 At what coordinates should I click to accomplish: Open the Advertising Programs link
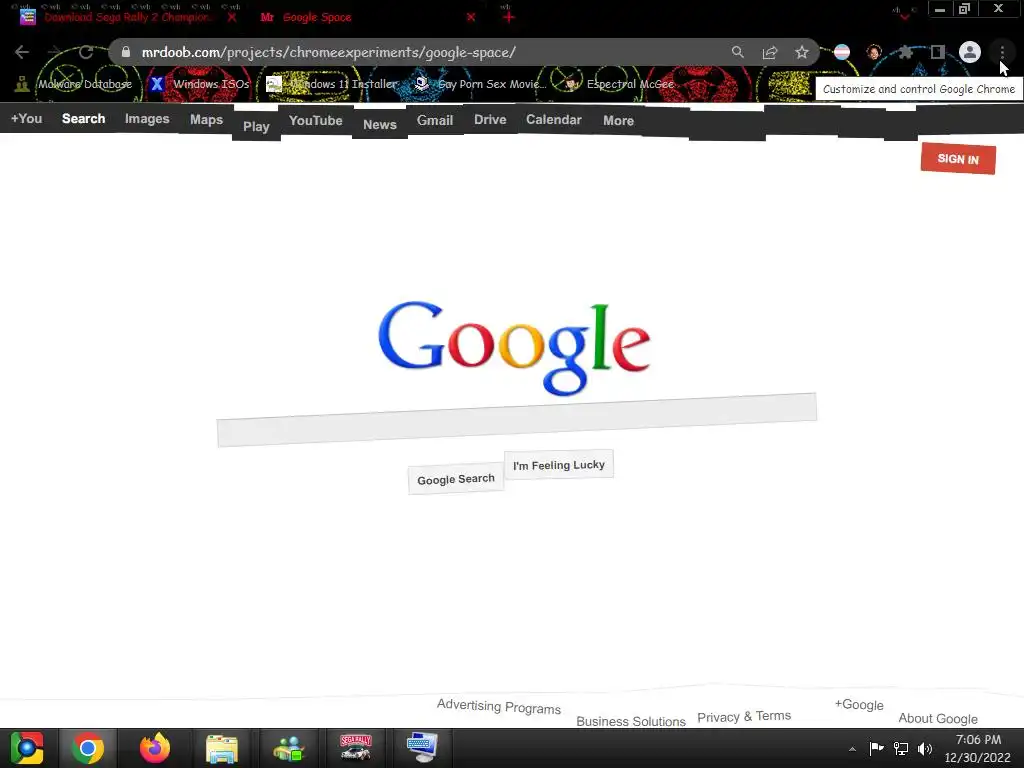(499, 707)
